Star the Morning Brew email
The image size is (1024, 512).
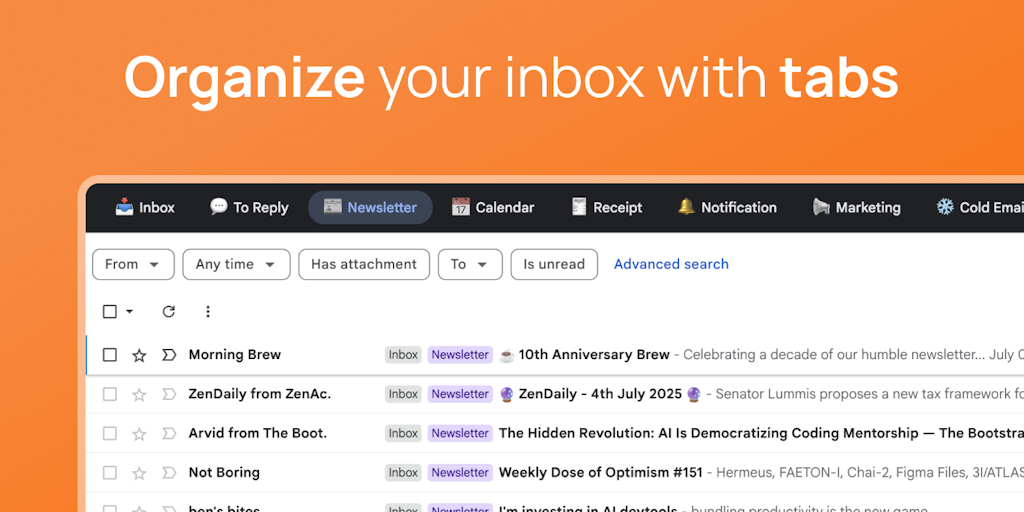click(x=139, y=355)
